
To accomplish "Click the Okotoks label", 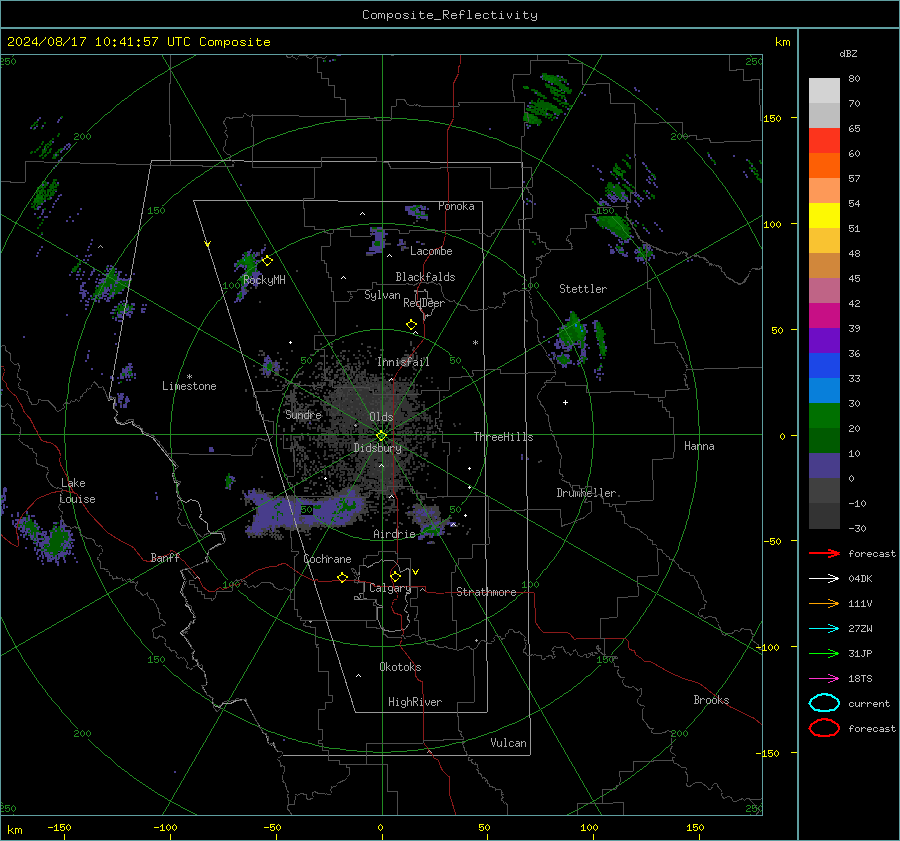I will point(400,667).
